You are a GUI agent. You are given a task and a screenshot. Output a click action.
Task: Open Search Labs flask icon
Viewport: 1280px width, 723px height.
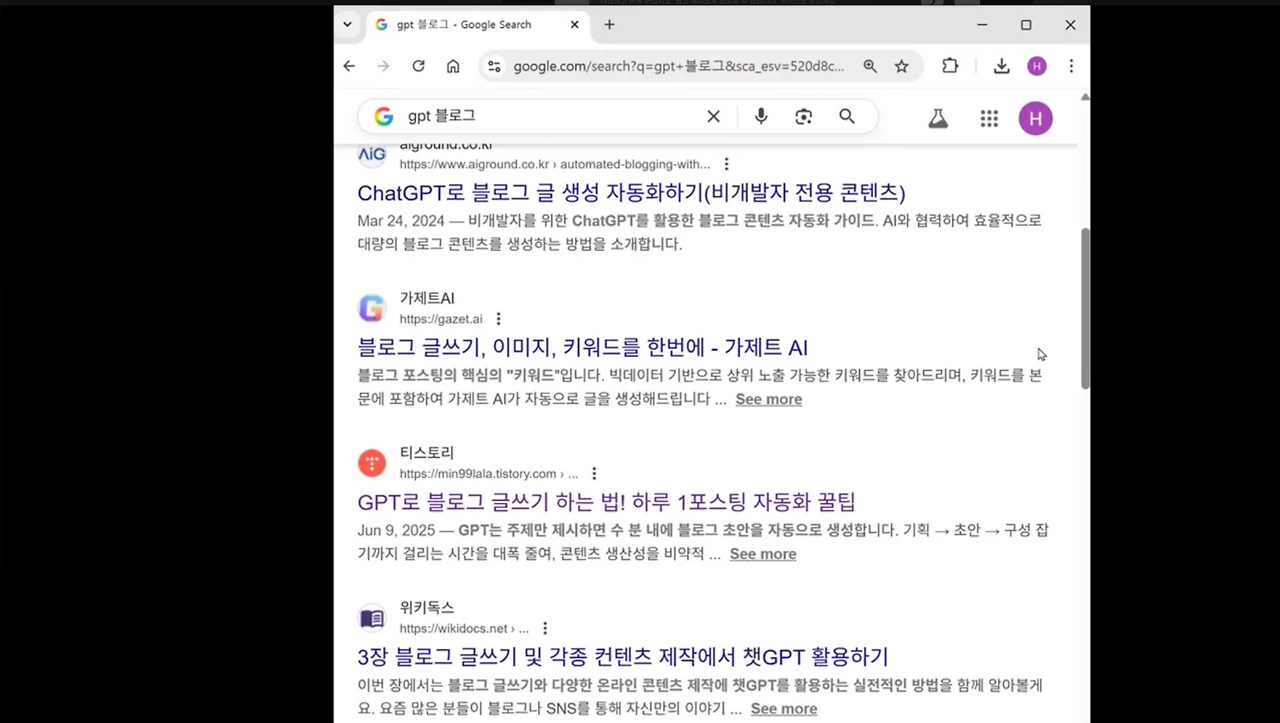click(x=937, y=118)
